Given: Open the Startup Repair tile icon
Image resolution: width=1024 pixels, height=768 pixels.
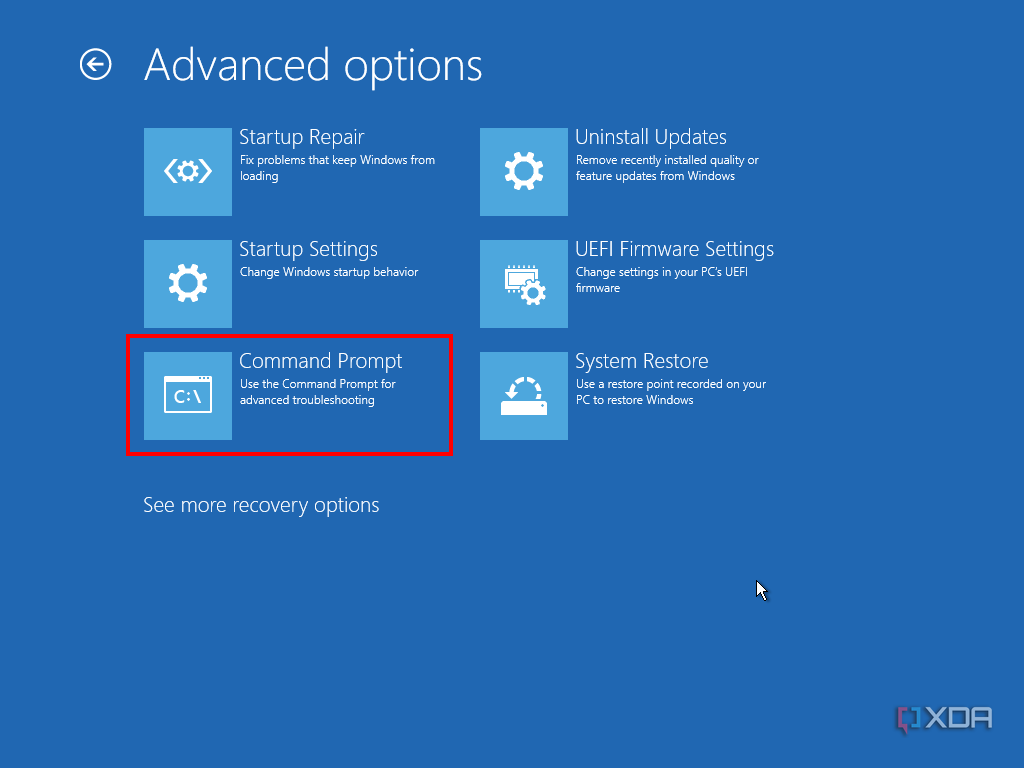Looking at the screenshot, I should pyautogui.click(x=187, y=172).
